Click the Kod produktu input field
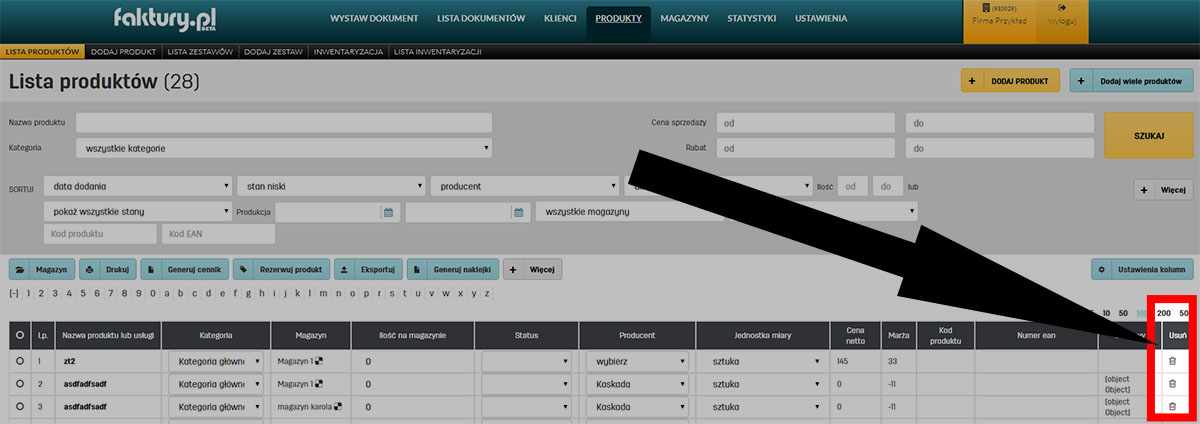Viewport: 1200px width, 424px height. point(100,234)
